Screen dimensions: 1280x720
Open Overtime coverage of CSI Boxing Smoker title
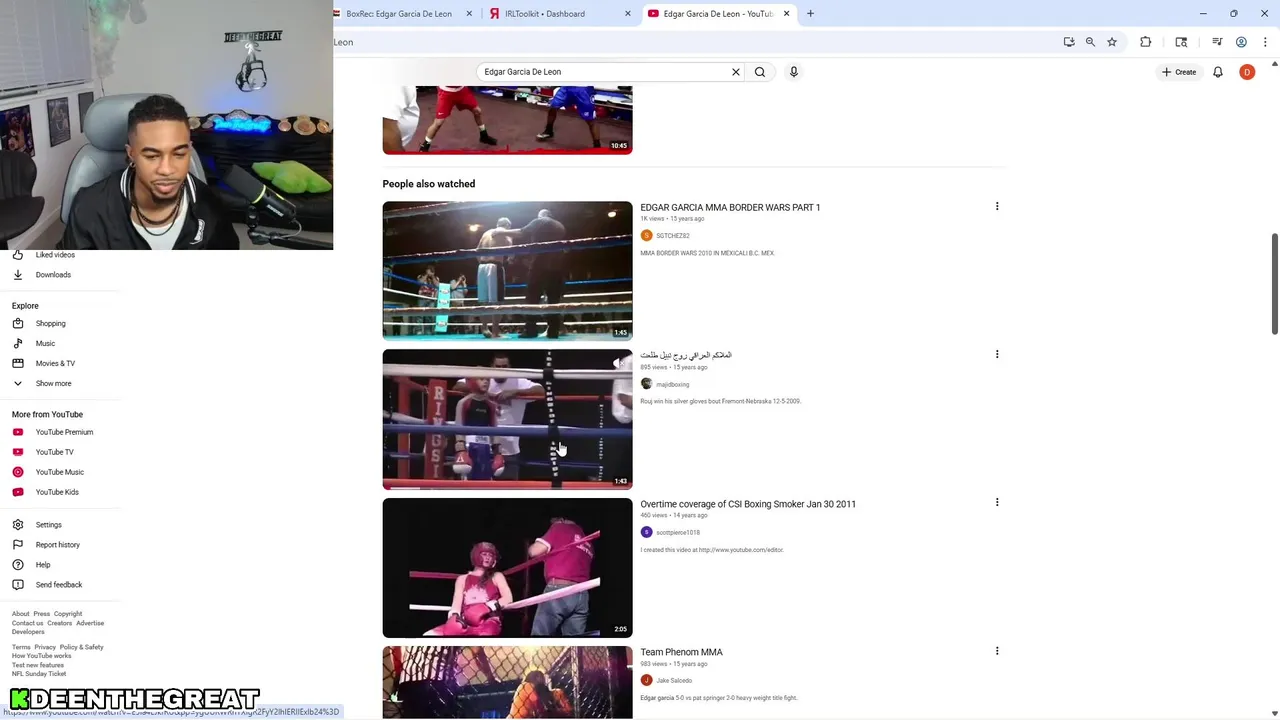(x=748, y=504)
